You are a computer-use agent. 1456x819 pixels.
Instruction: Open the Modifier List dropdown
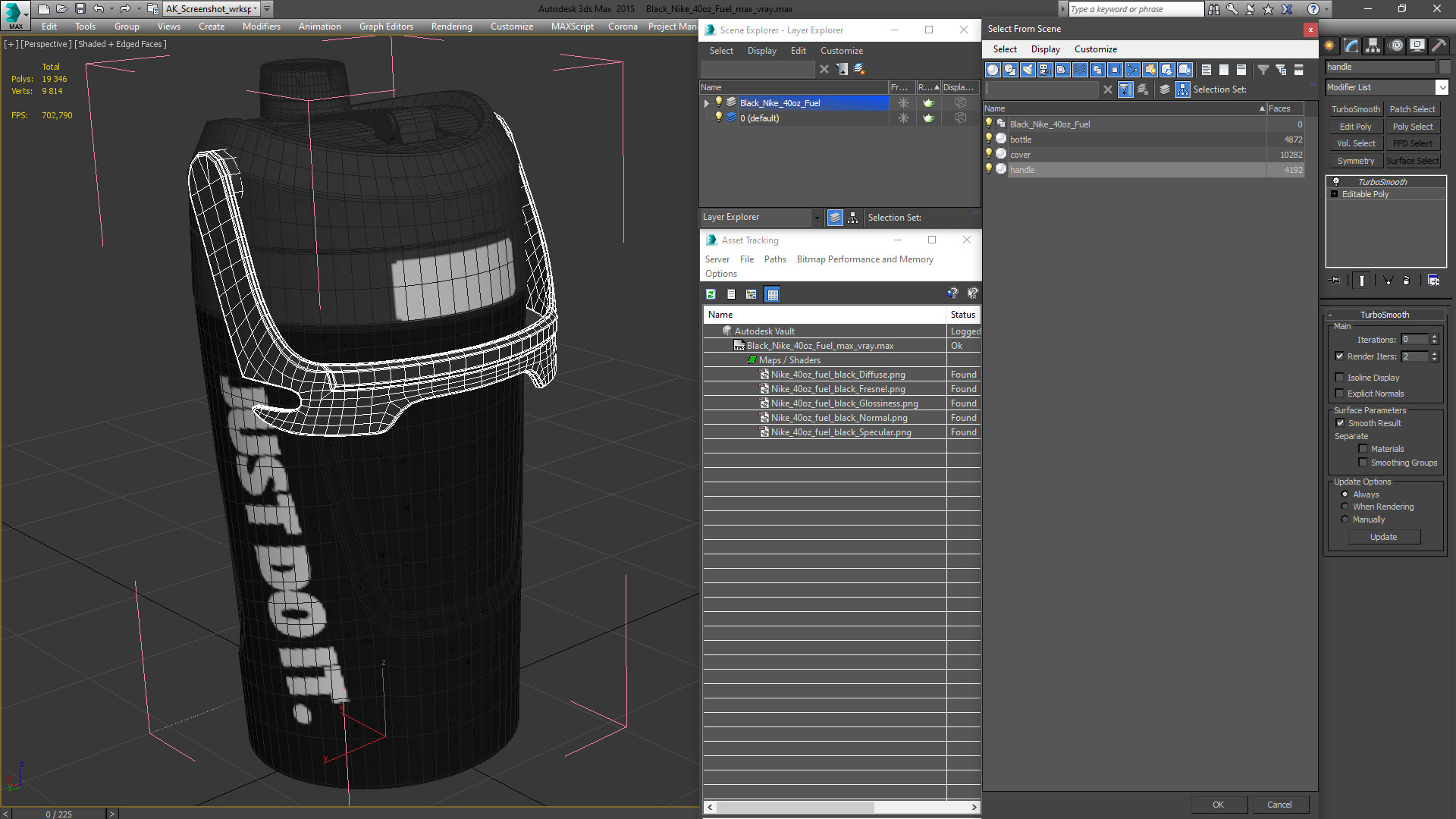[1442, 87]
